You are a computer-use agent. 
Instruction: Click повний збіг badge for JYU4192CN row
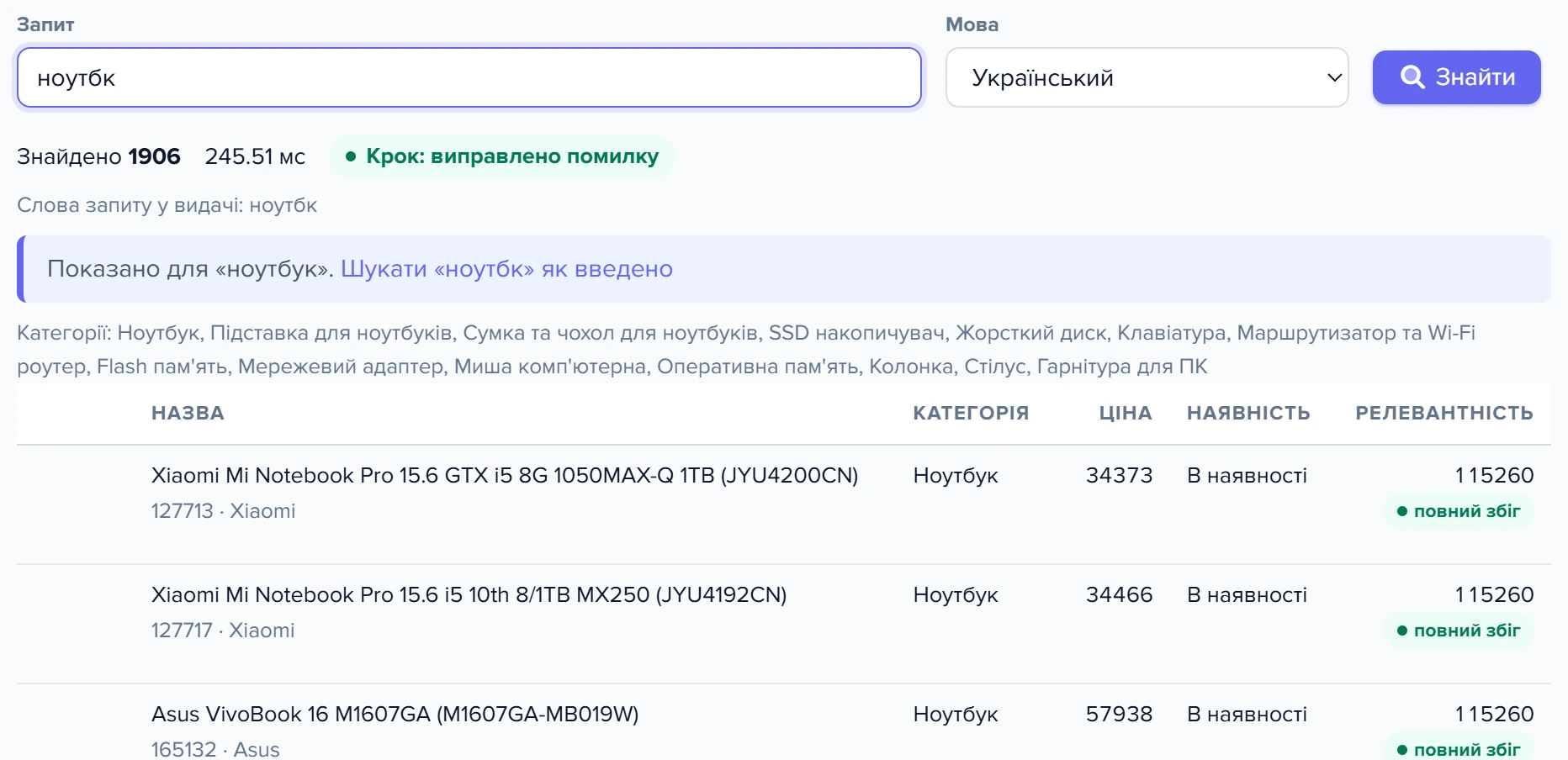(x=1459, y=631)
